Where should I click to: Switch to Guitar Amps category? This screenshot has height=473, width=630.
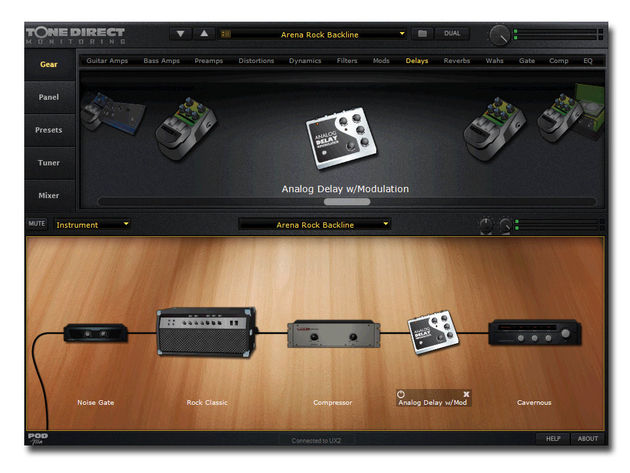pos(107,61)
